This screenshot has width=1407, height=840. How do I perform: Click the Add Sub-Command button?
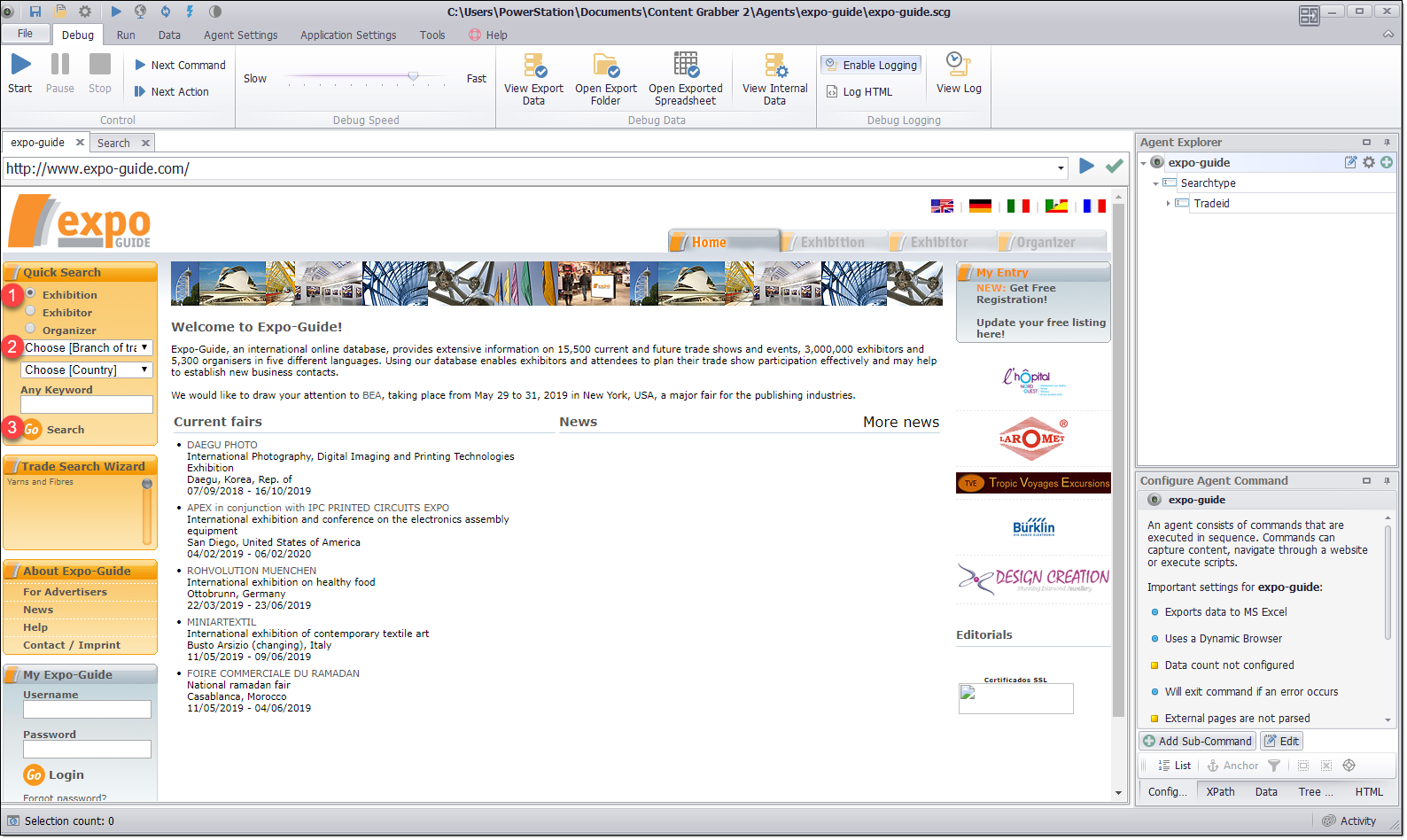click(x=1197, y=741)
